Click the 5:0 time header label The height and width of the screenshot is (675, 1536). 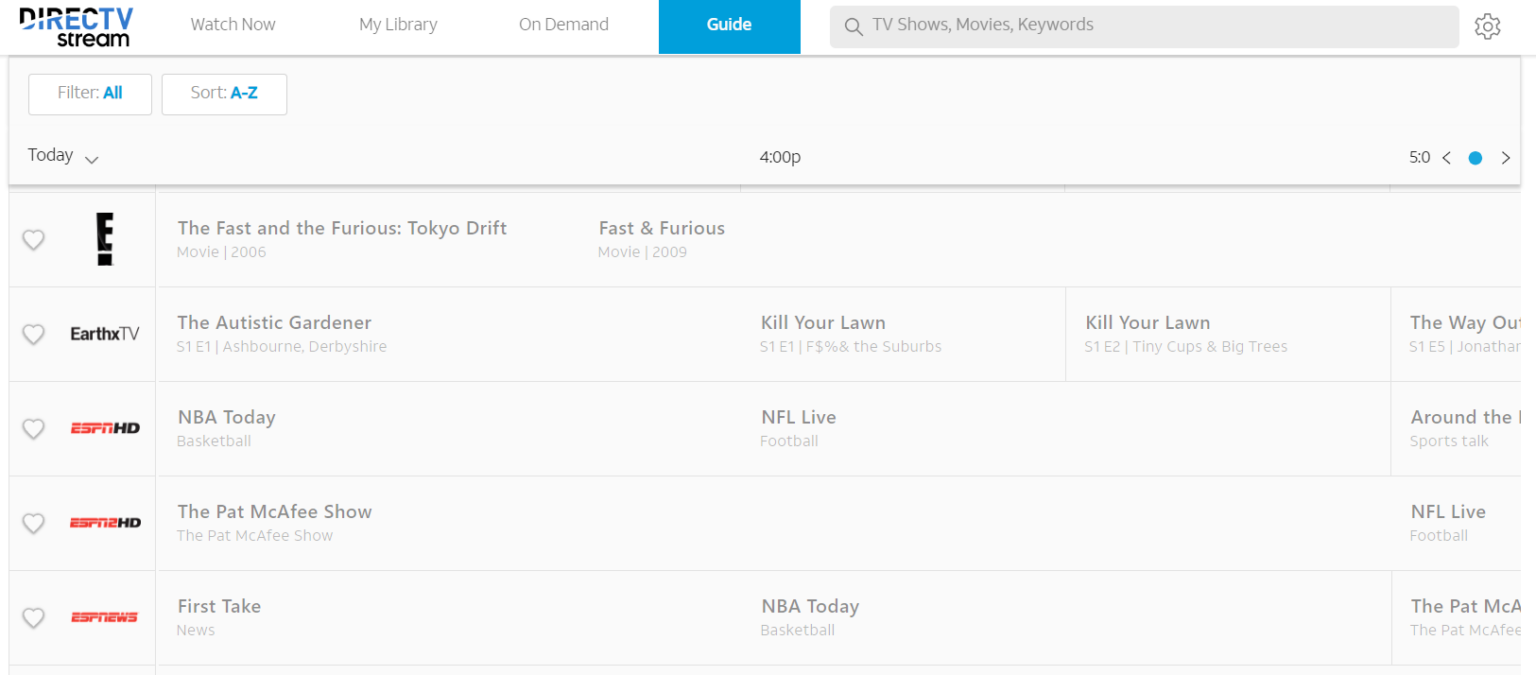pos(1420,158)
